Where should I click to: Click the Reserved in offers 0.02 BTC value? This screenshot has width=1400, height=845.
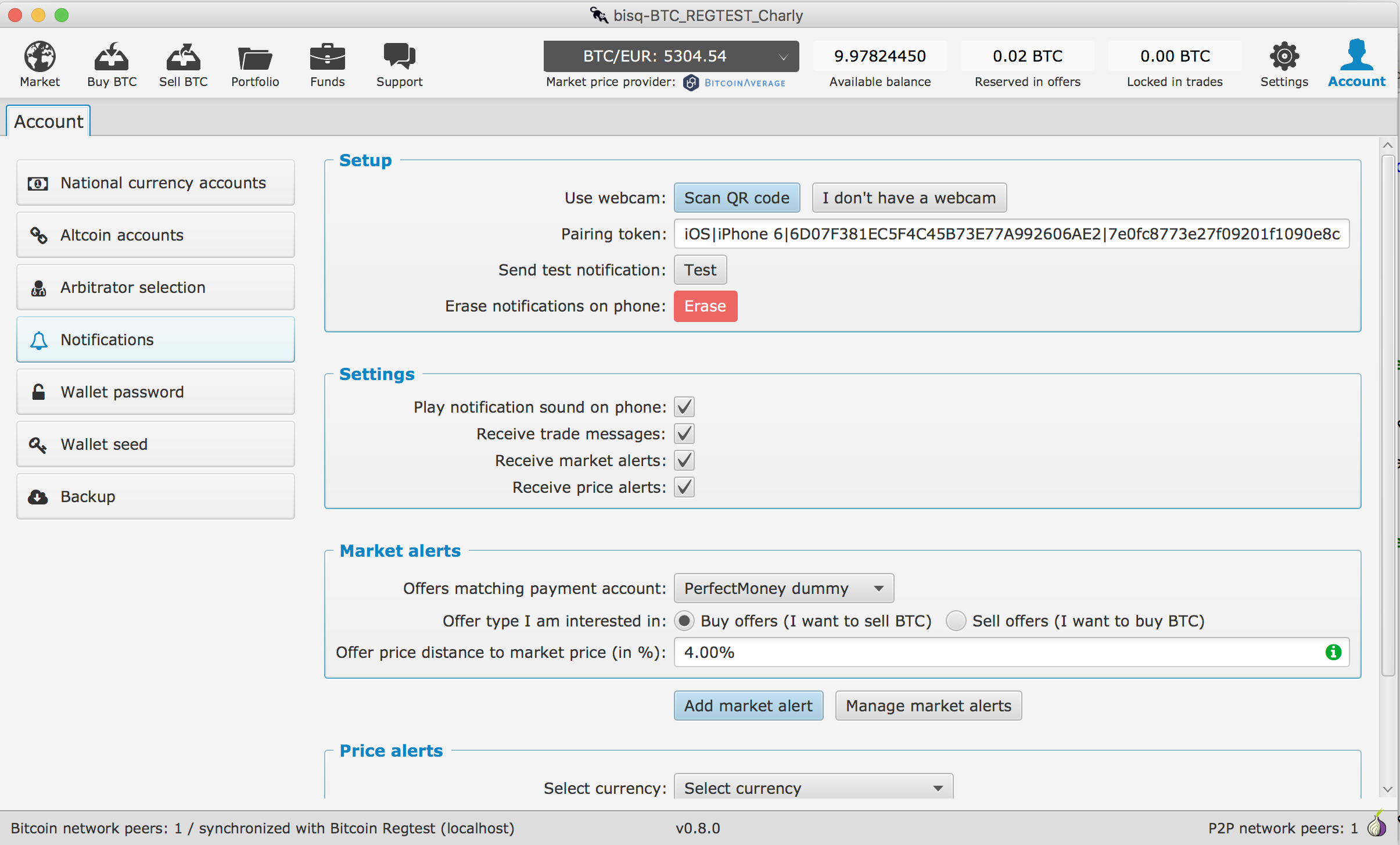[1027, 56]
